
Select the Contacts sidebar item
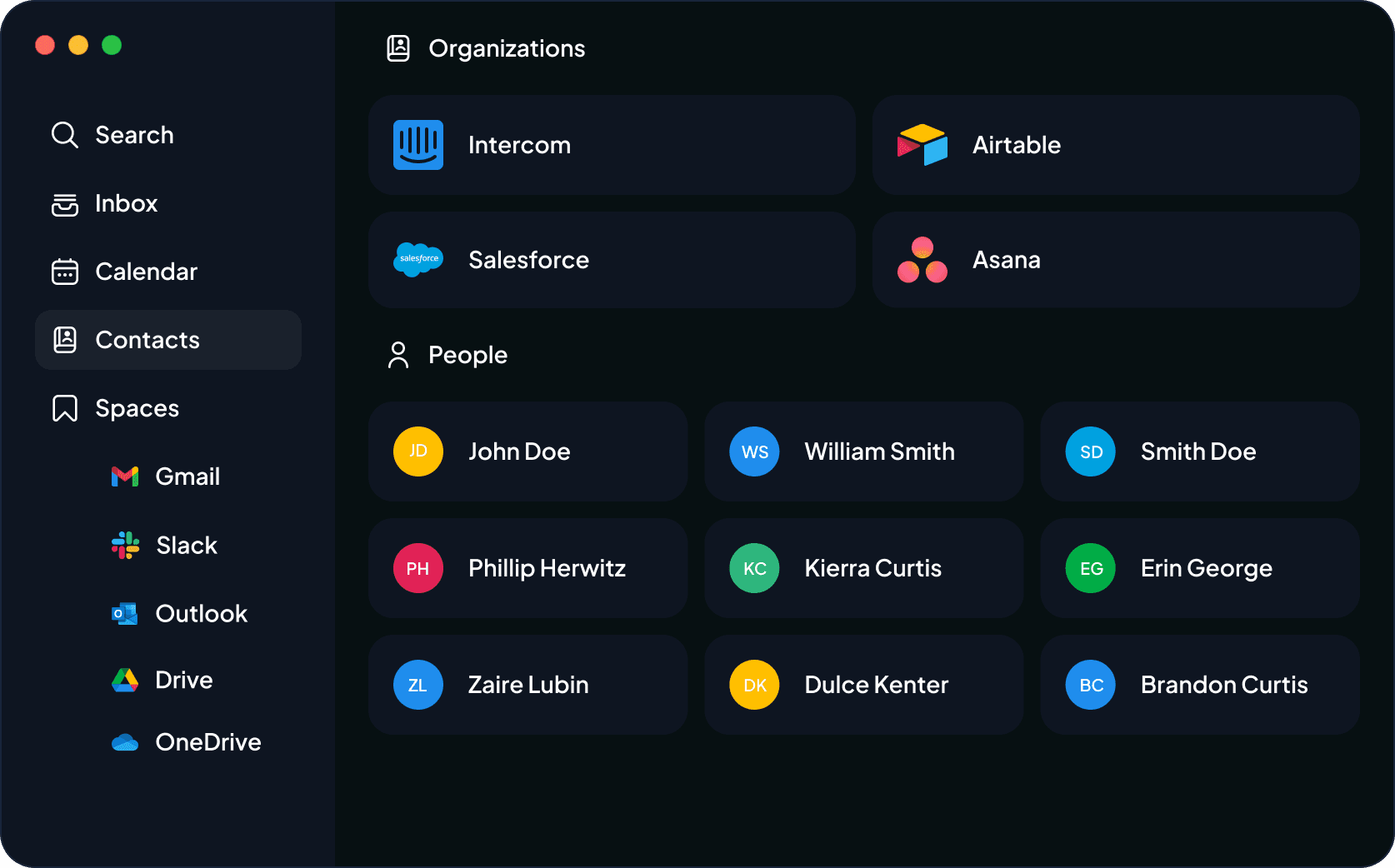[168, 340]
